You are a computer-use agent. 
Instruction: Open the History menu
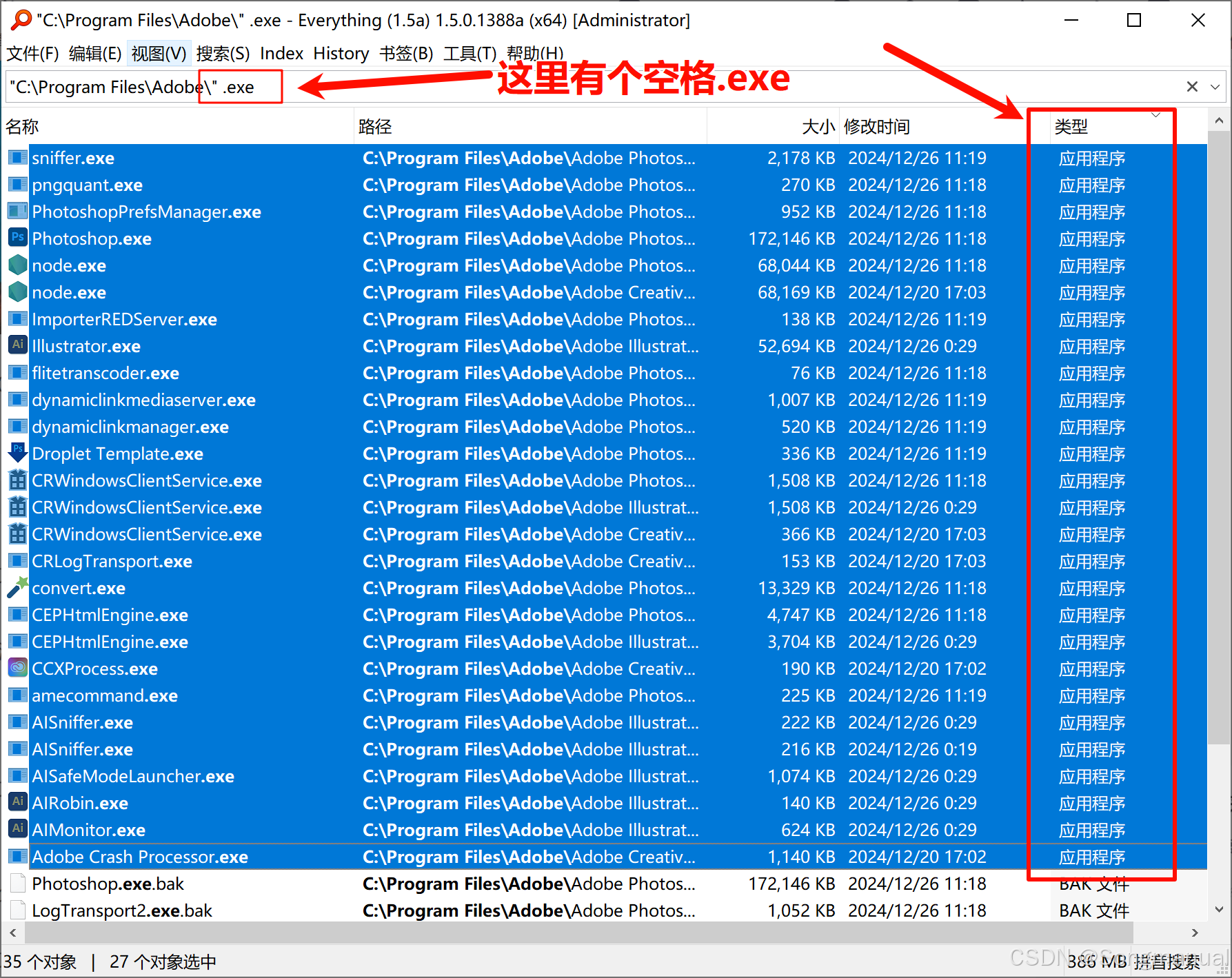[x=341, y=54]
